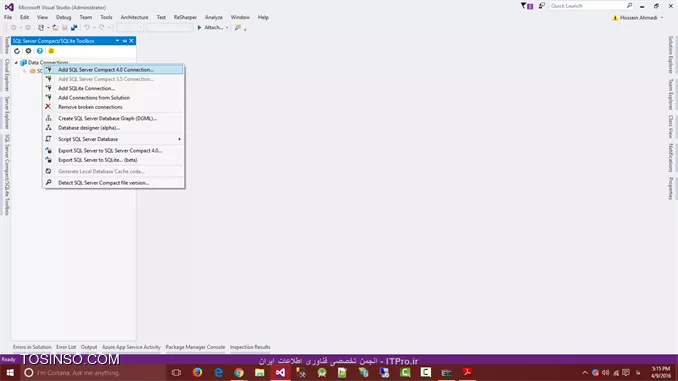Click the taskbar clock and date
Image resolution: width=678 pixels, height=381 pixels.
pos(661,372)
